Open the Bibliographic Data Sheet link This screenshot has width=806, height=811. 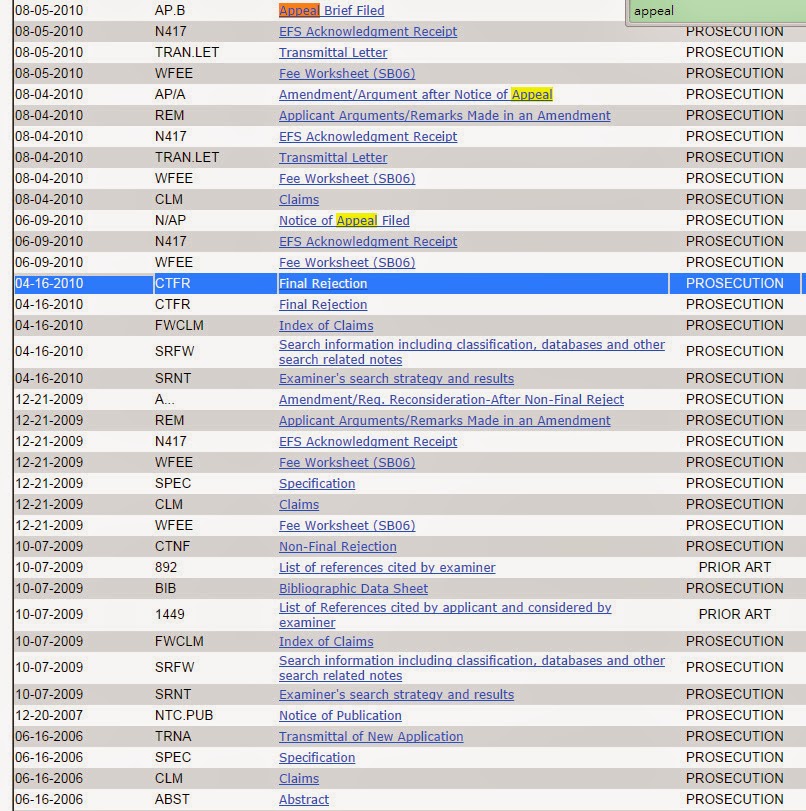pyautogui.click(x=353, y=589)
